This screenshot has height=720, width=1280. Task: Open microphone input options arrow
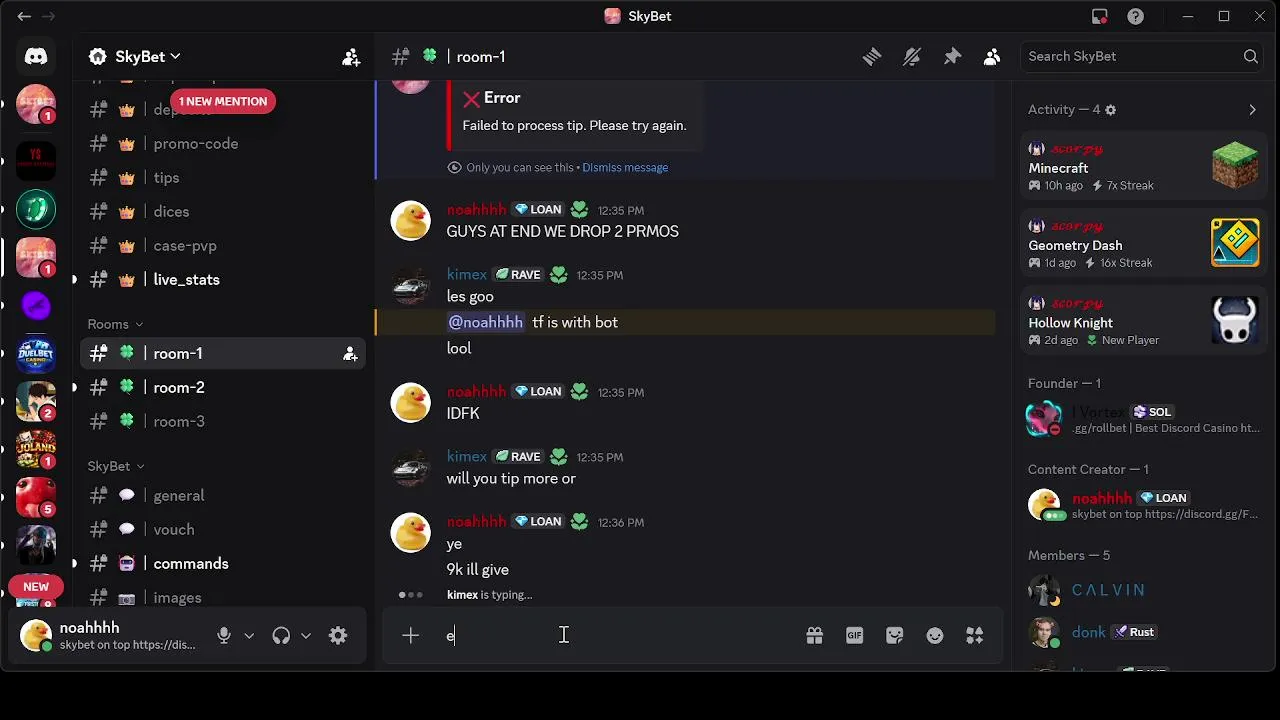point(249,636)
